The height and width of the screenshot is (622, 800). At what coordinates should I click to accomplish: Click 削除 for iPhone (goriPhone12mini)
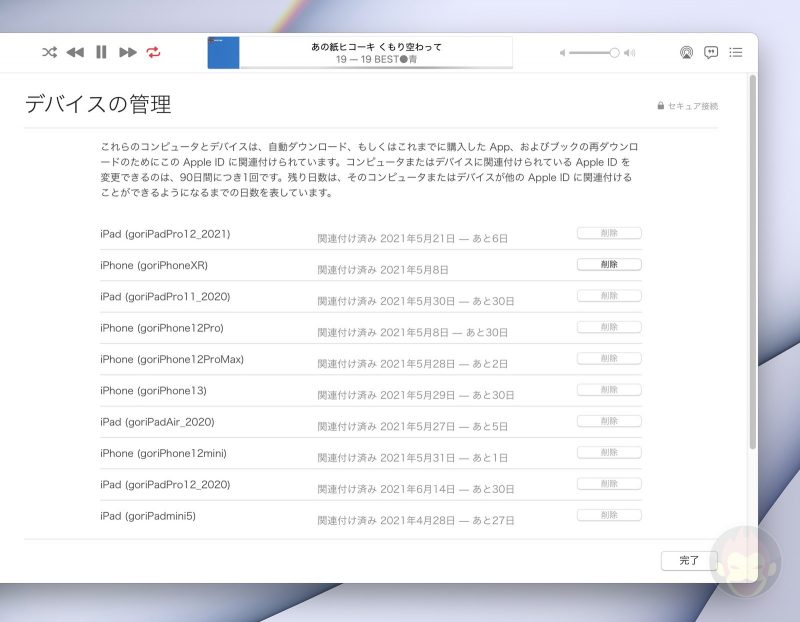point(609,453)
